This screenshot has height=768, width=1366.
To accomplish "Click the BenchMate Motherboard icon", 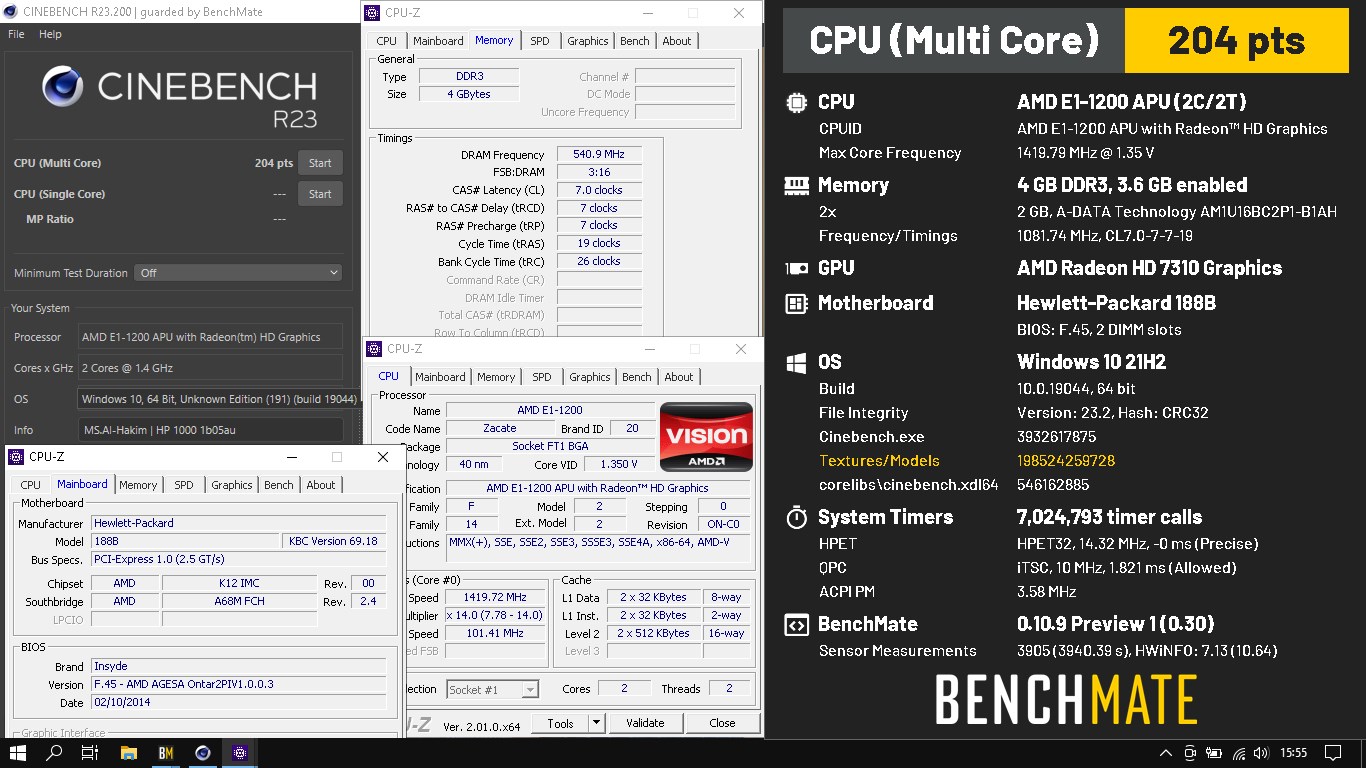I will coord(796,303).
